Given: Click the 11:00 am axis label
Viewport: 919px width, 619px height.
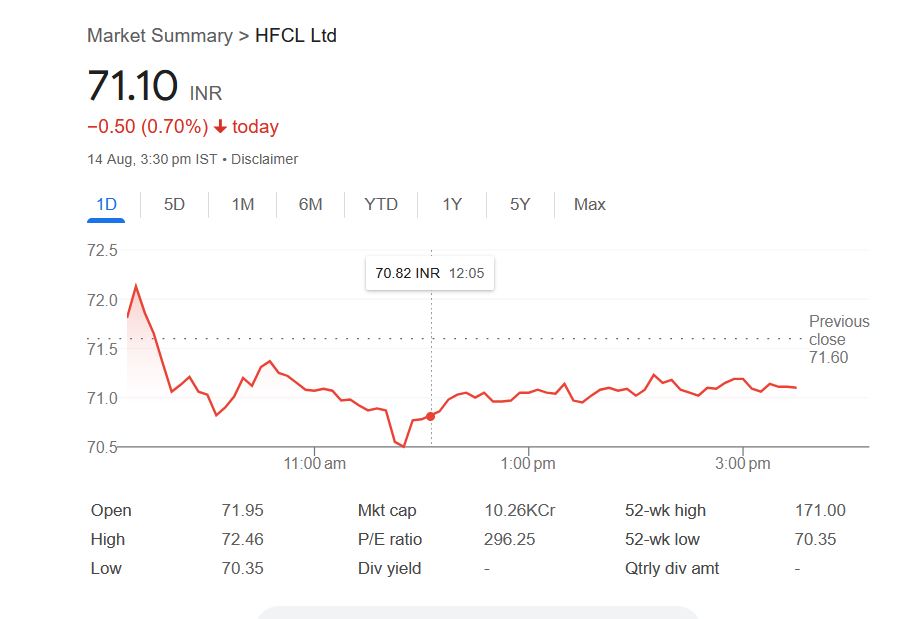Looking at the screenshot, I should coord(315,464).
